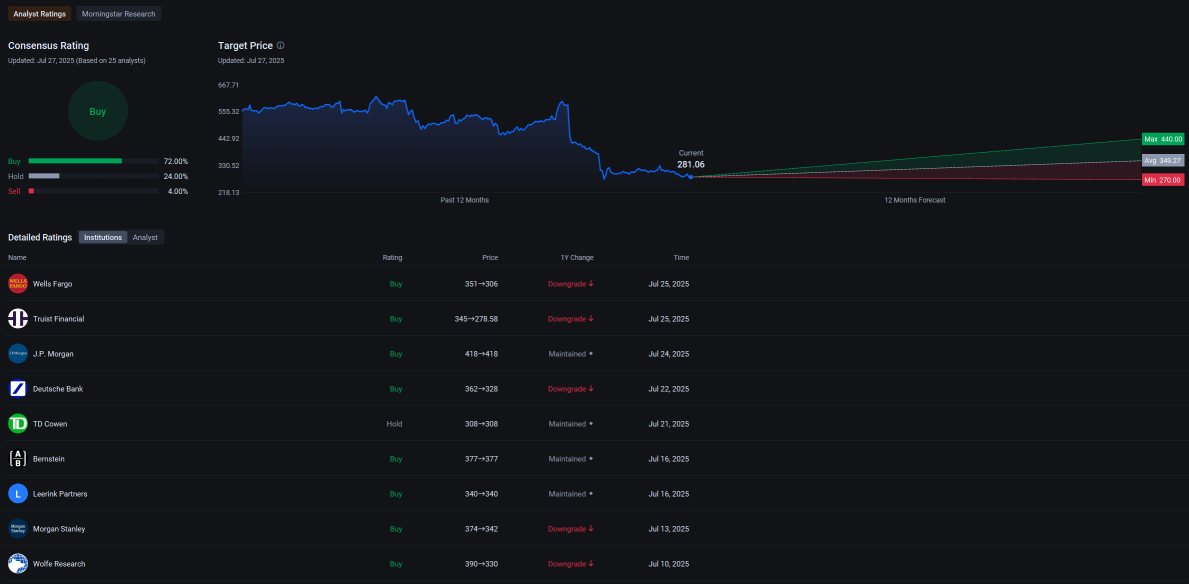
Task: Click Wells Fargo price 351→306
Action: pyautogui.click(x=482, y=284)
